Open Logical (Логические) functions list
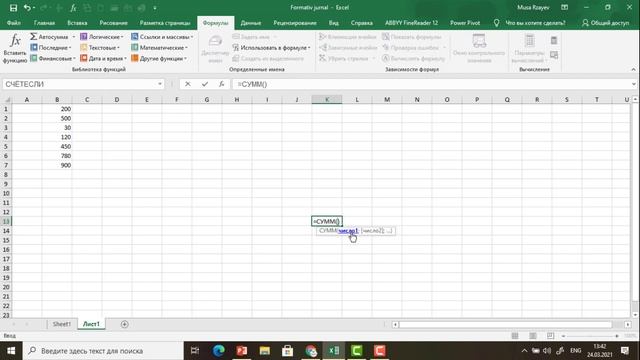Image resolution: width=640 pixels, height=360 pixels. tap(102, 37)
